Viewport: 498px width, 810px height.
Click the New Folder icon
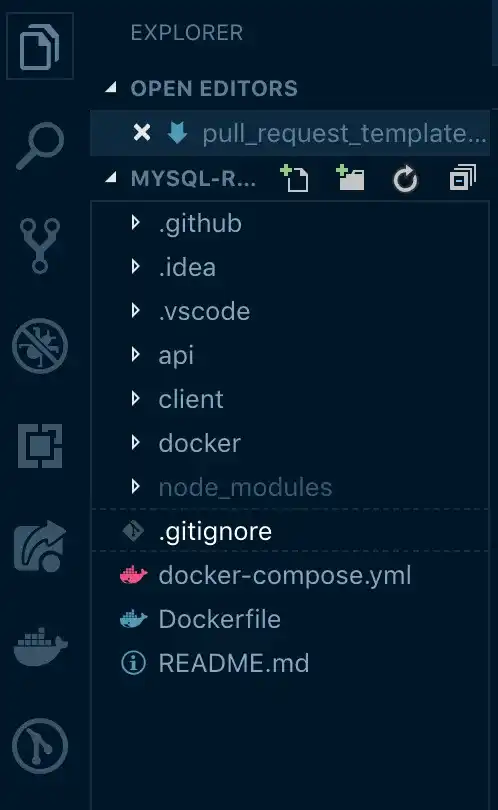[x=350, y=178]
